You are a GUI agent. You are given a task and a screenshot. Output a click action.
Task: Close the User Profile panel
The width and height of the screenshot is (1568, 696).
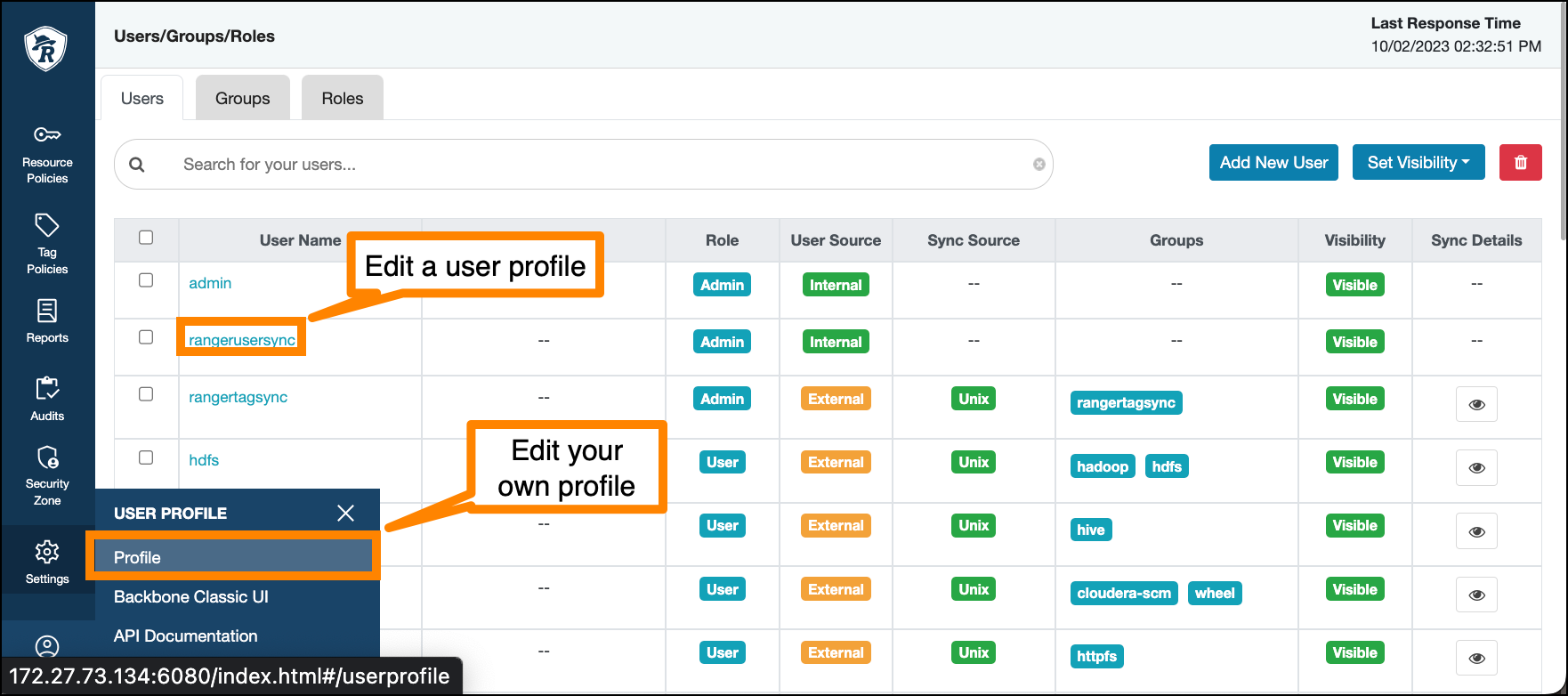(x=345, y=514)
